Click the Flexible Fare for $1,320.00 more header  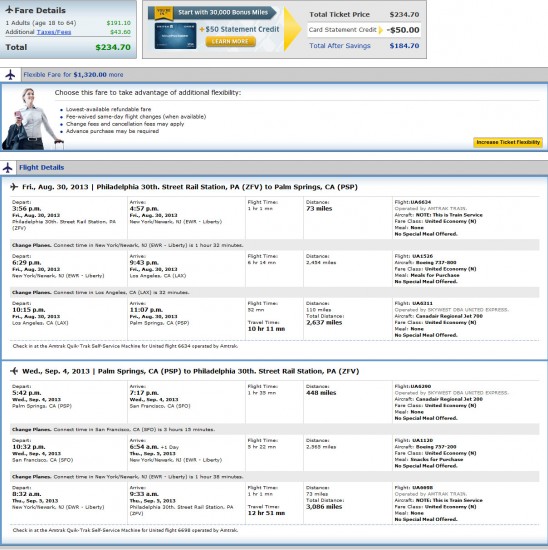tap(73, 75)
